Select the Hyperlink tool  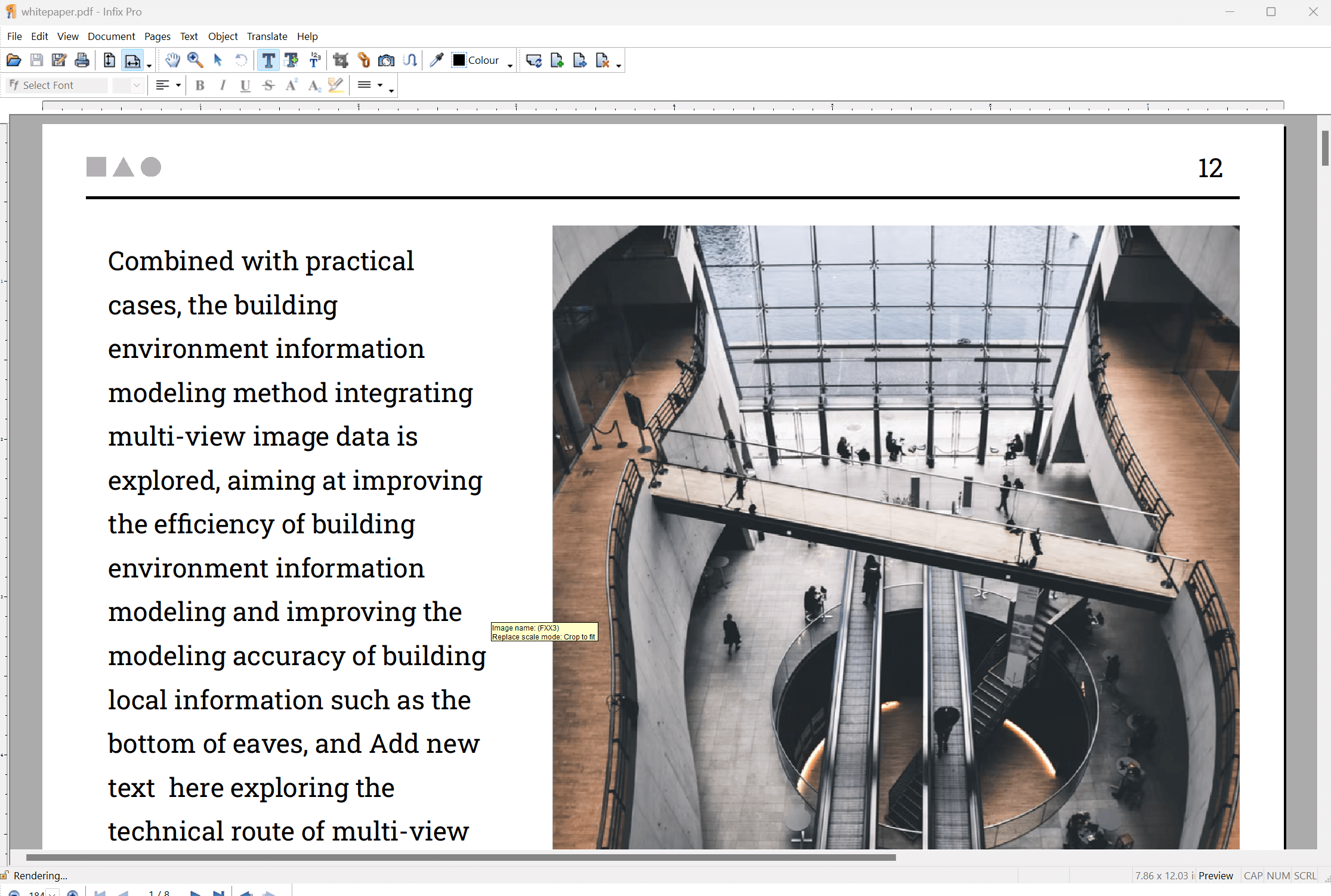tap(363, 60)
